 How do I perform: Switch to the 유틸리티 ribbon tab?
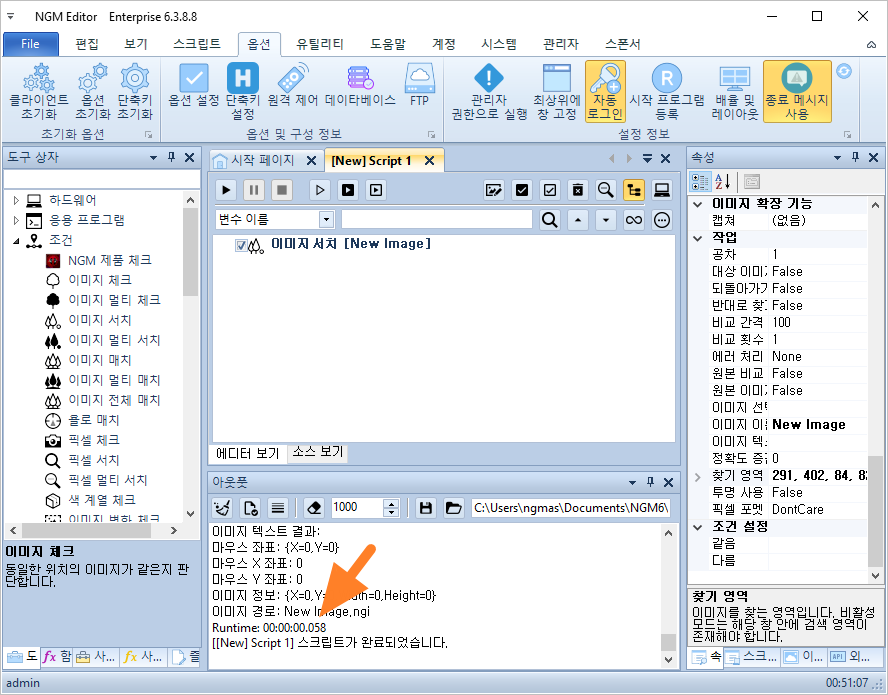coord(319,44)
